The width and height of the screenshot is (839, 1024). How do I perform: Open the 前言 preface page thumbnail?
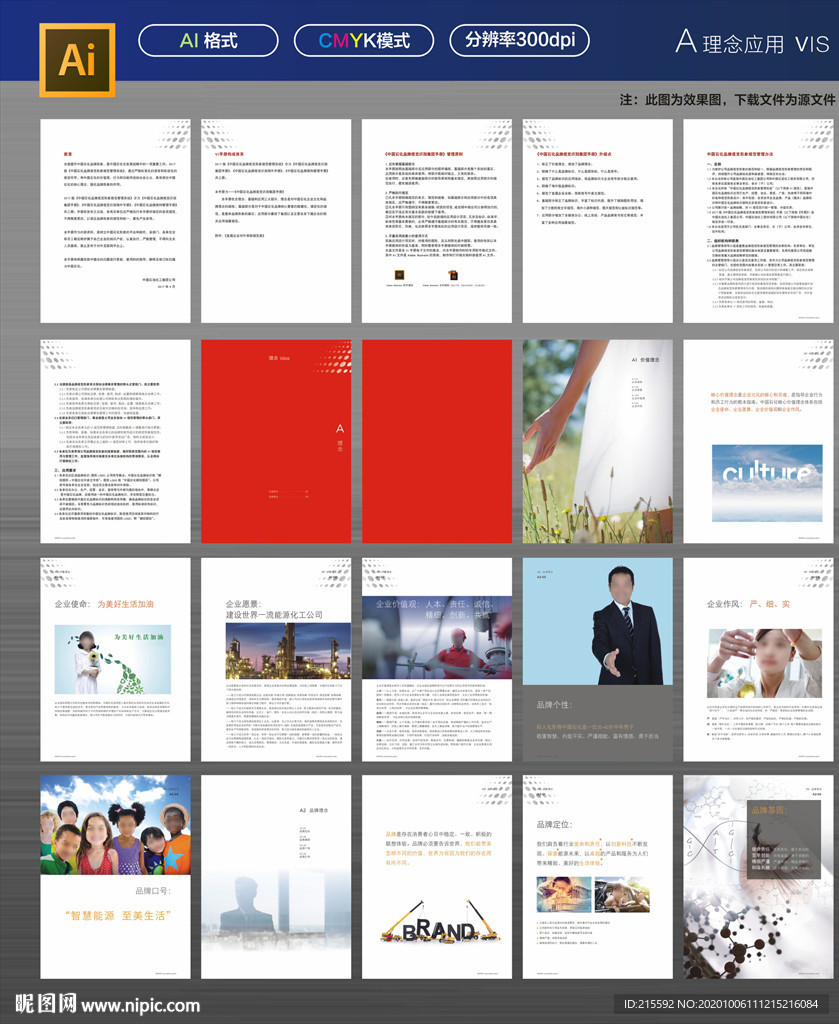coord(116,221)
